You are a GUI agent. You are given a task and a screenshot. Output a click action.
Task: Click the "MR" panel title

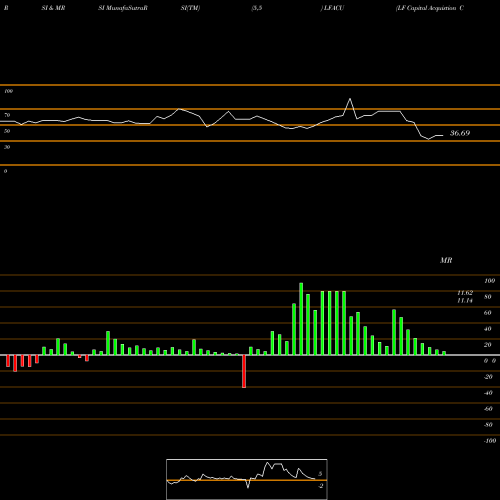446,260
